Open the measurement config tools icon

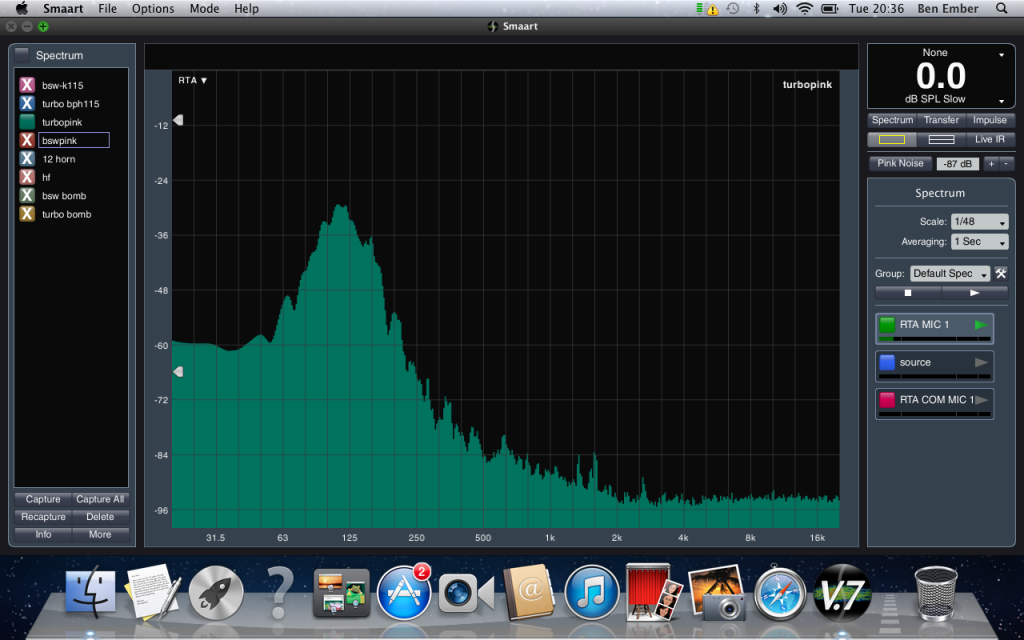(1001, 274)
